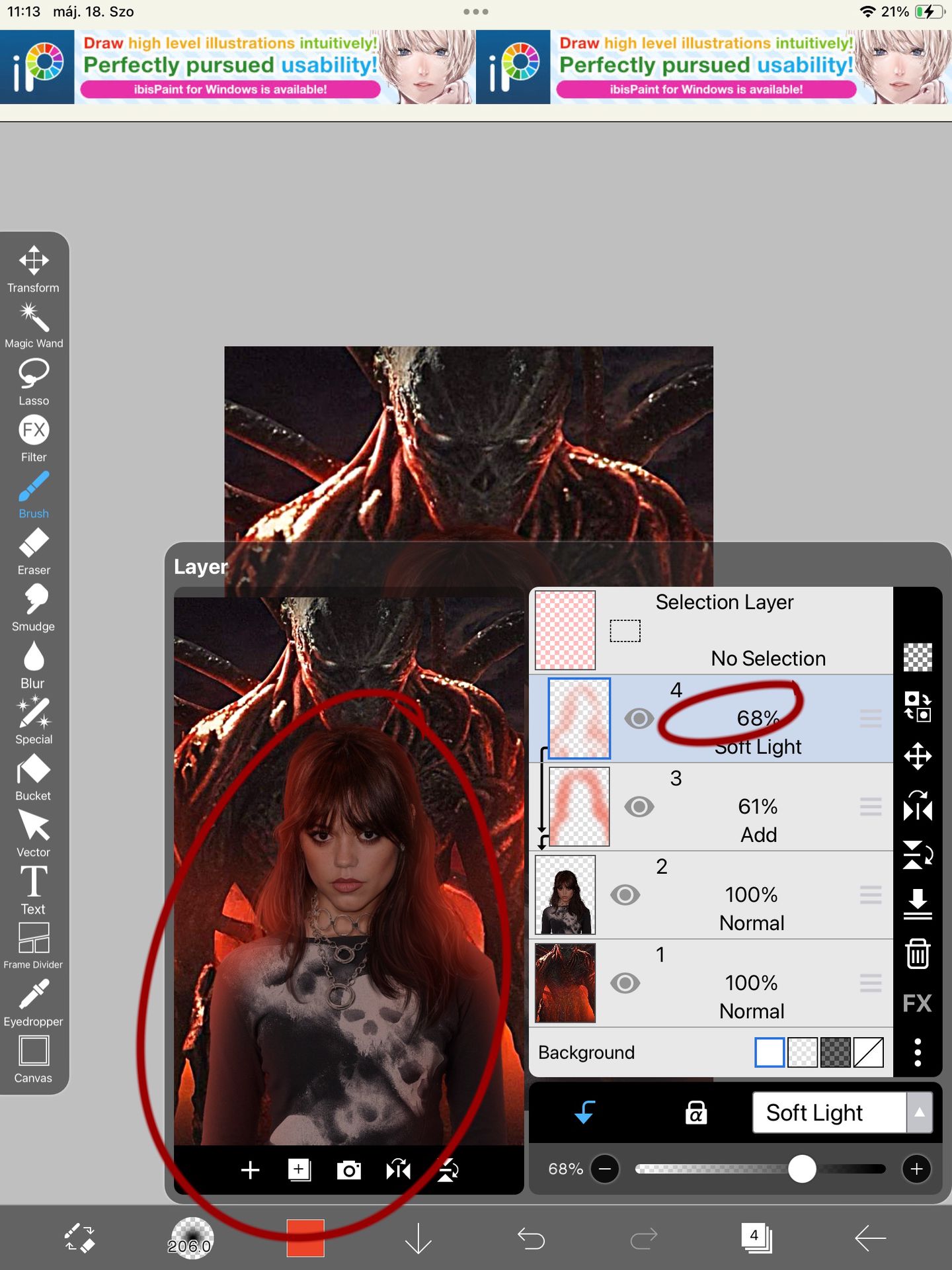Select the Bucket fill tool
Image resolution: width=952 pixels, height=1270 pixels.
(34, 778)
